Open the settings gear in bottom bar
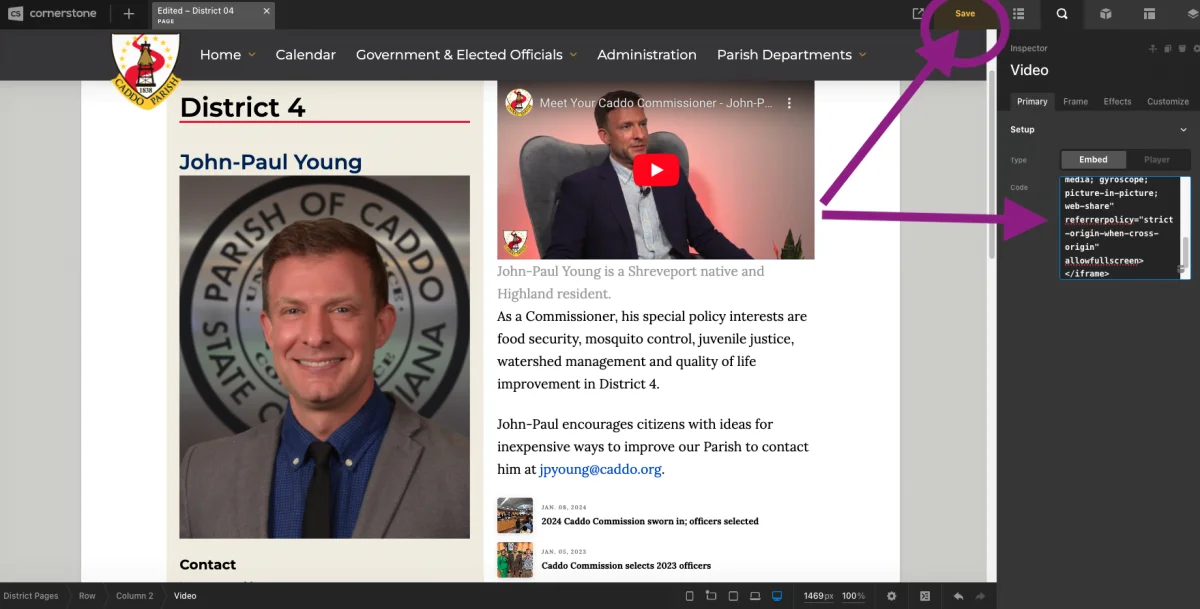This screenshot has height=609, width=1200. (x=891, y=596)
